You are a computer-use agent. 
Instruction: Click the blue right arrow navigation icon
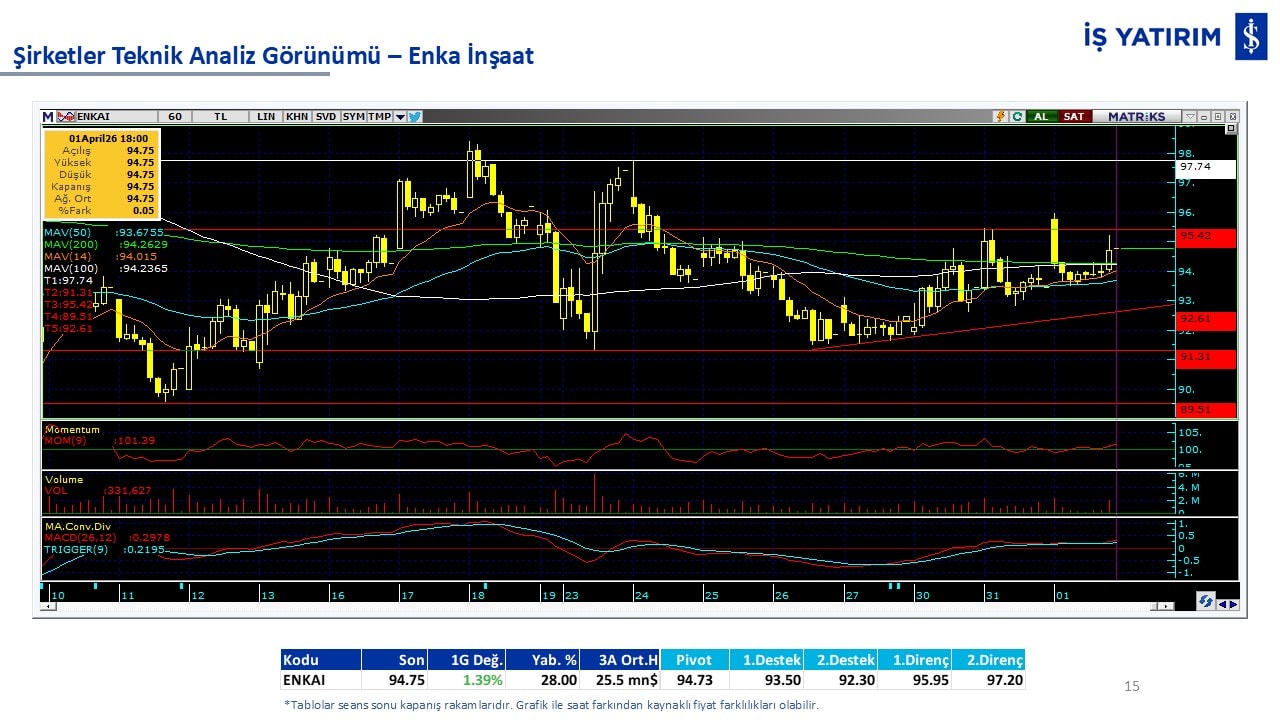(1233, 603)
